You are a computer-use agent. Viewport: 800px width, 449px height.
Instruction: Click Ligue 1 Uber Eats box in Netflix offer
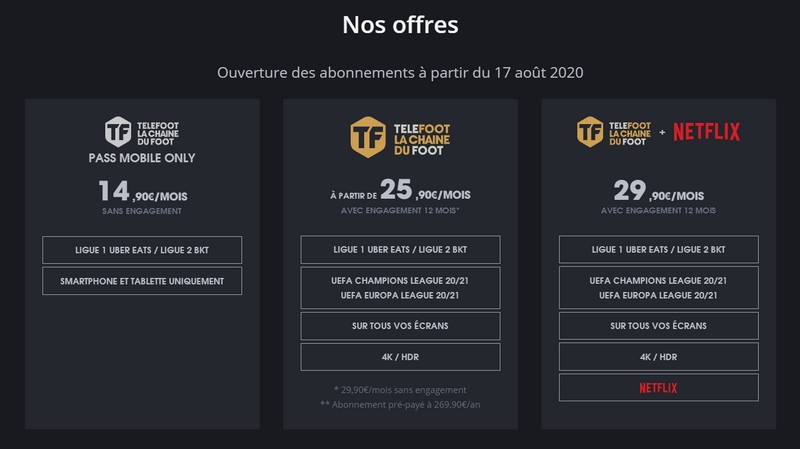(658, 249)
